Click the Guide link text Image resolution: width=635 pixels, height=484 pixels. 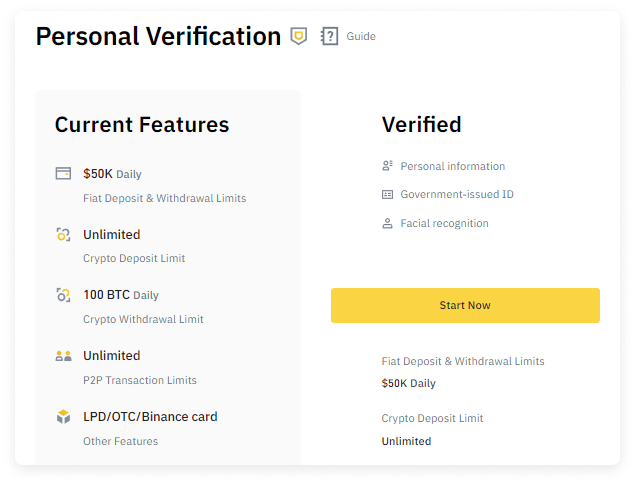click(361, 36)
